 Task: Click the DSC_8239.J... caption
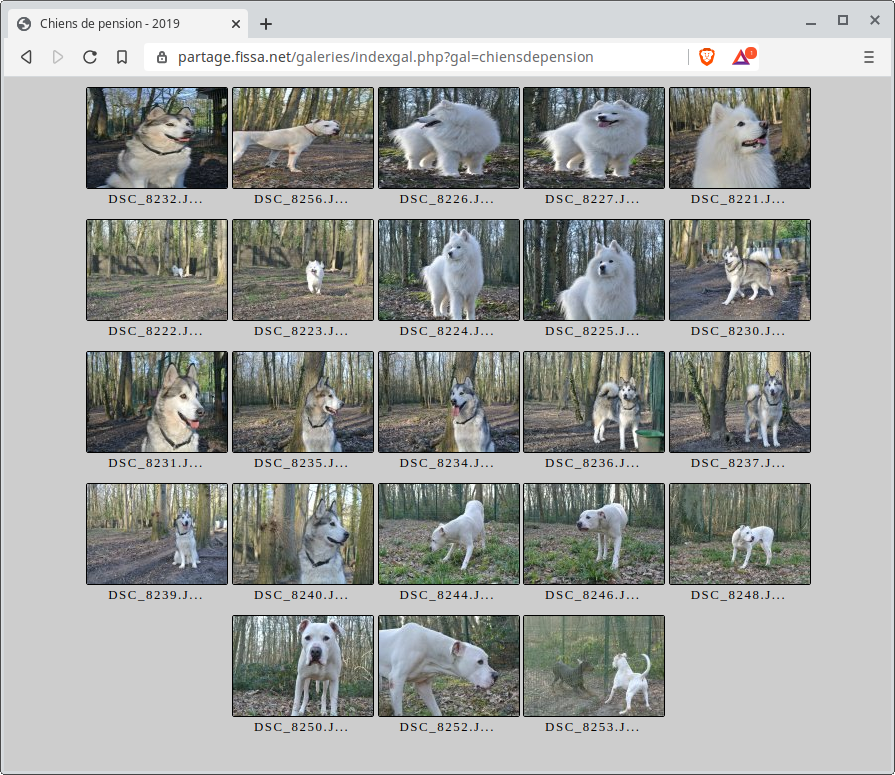point(155,595)
